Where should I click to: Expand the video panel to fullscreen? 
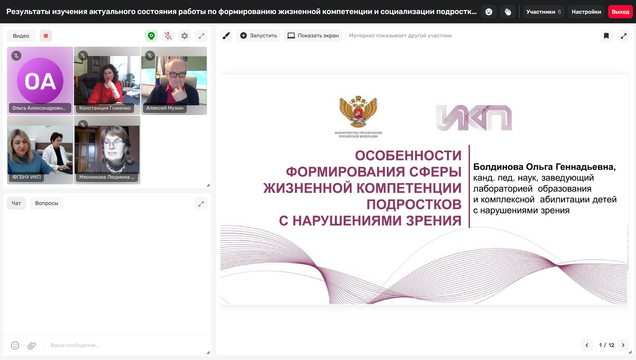click(x=201, y=36)
